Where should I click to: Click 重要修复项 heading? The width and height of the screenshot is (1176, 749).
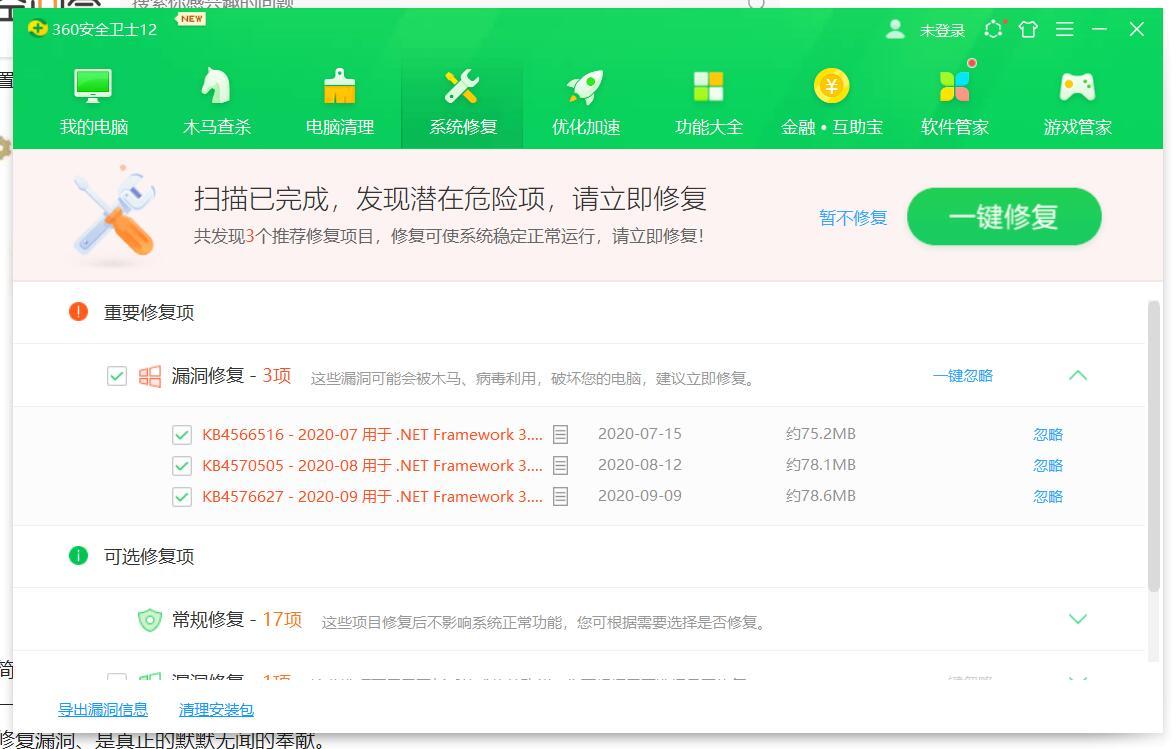148,312
